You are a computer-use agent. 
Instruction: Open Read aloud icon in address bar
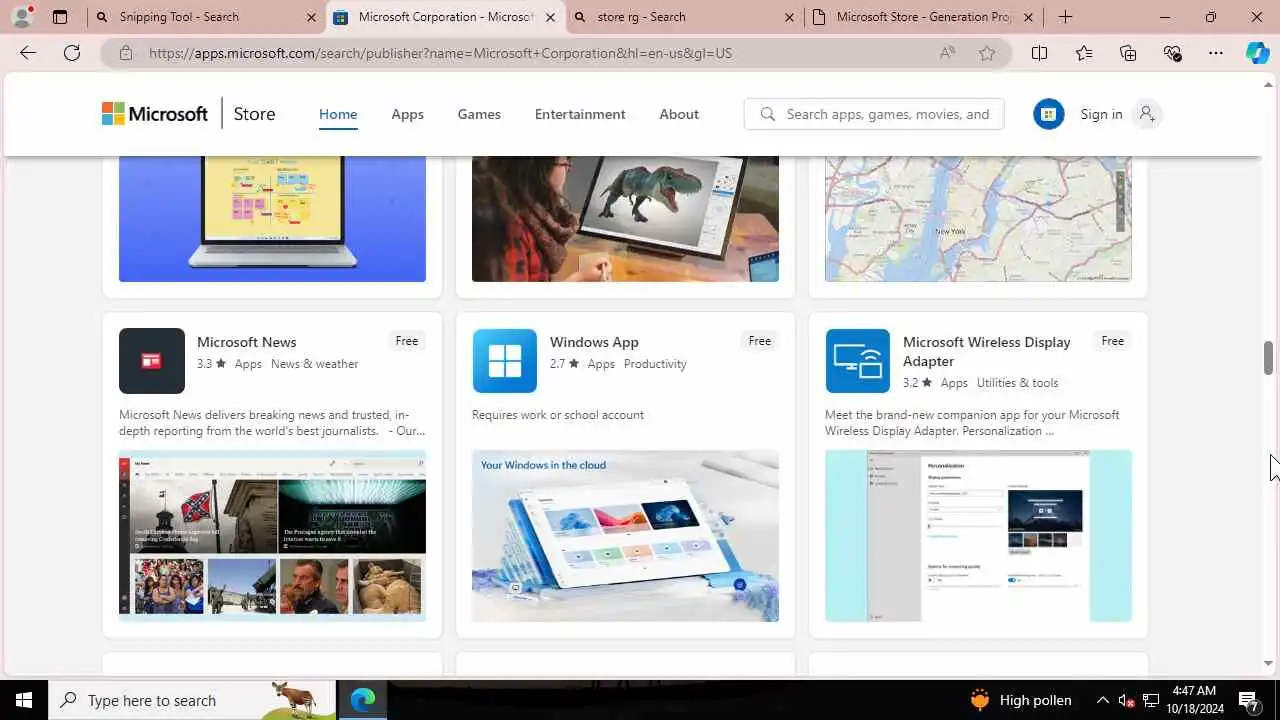[x=947, y=53]
